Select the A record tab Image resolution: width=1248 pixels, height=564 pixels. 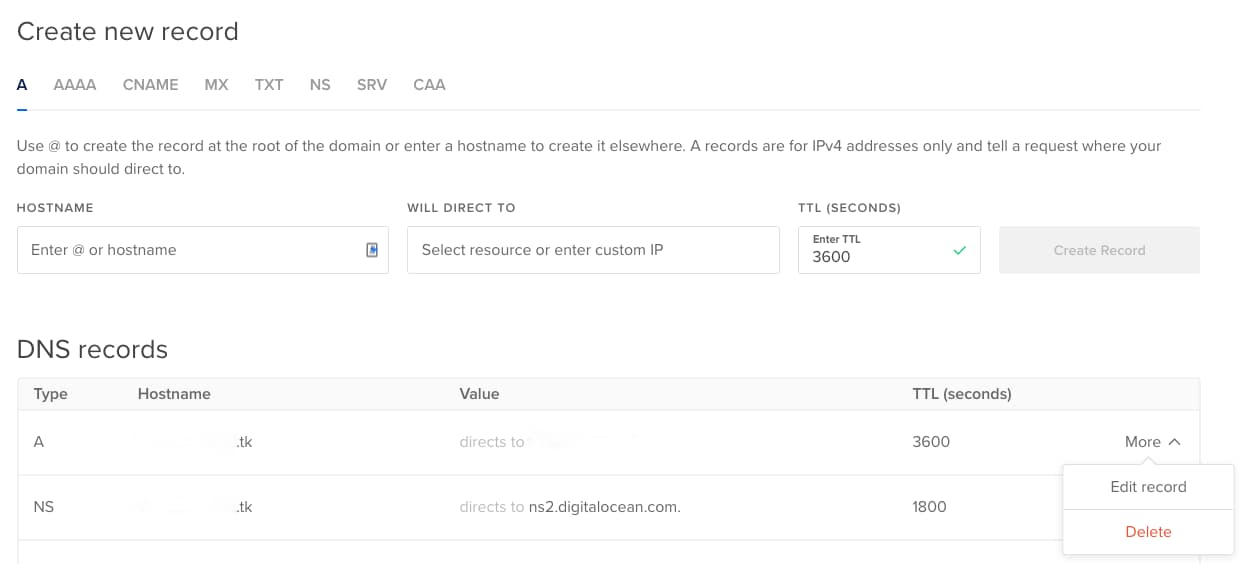pos(22,85)
